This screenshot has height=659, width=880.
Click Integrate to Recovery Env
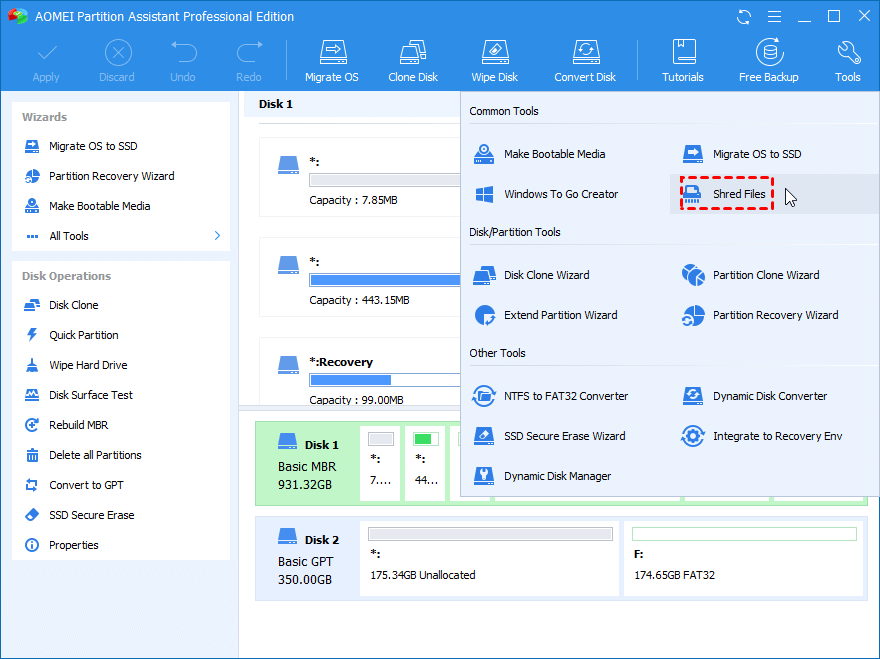click(777, 436)
